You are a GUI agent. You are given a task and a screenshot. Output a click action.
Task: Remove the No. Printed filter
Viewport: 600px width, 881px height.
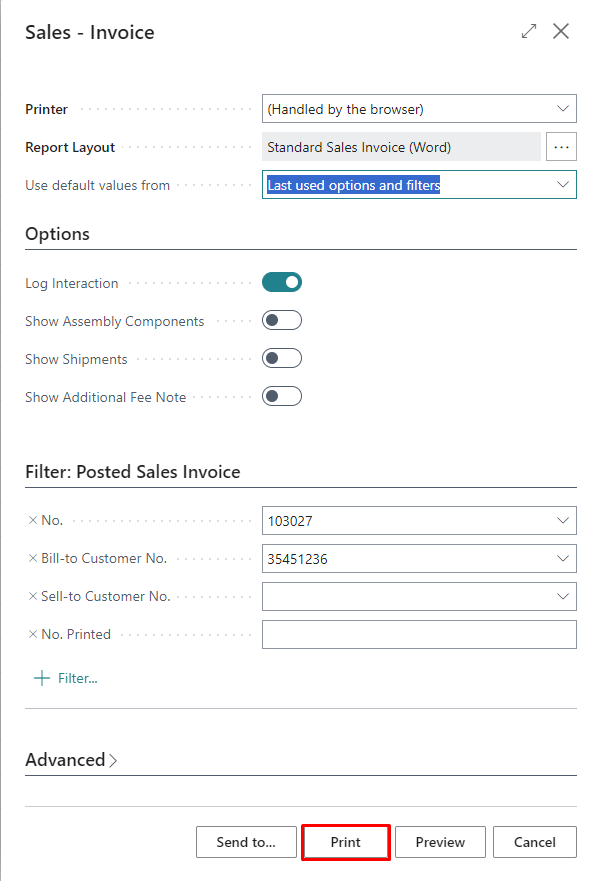click(x=32, y=634)
